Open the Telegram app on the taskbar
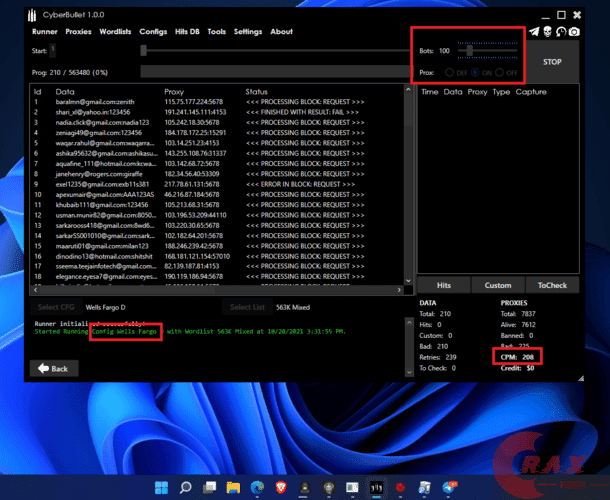The image size is (610, 500). [449, 487]
